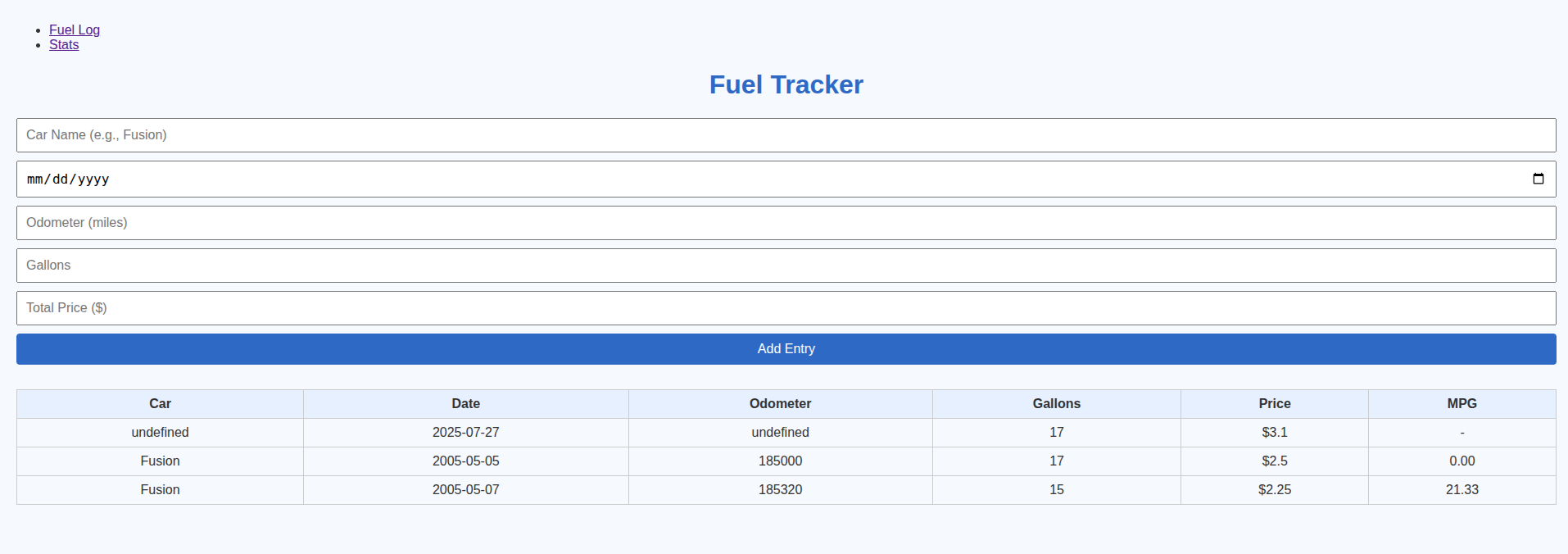Select date cell 2025-07-27
Image resolution: width=1568 pixels, height=554 pixels.
point(466,433)
